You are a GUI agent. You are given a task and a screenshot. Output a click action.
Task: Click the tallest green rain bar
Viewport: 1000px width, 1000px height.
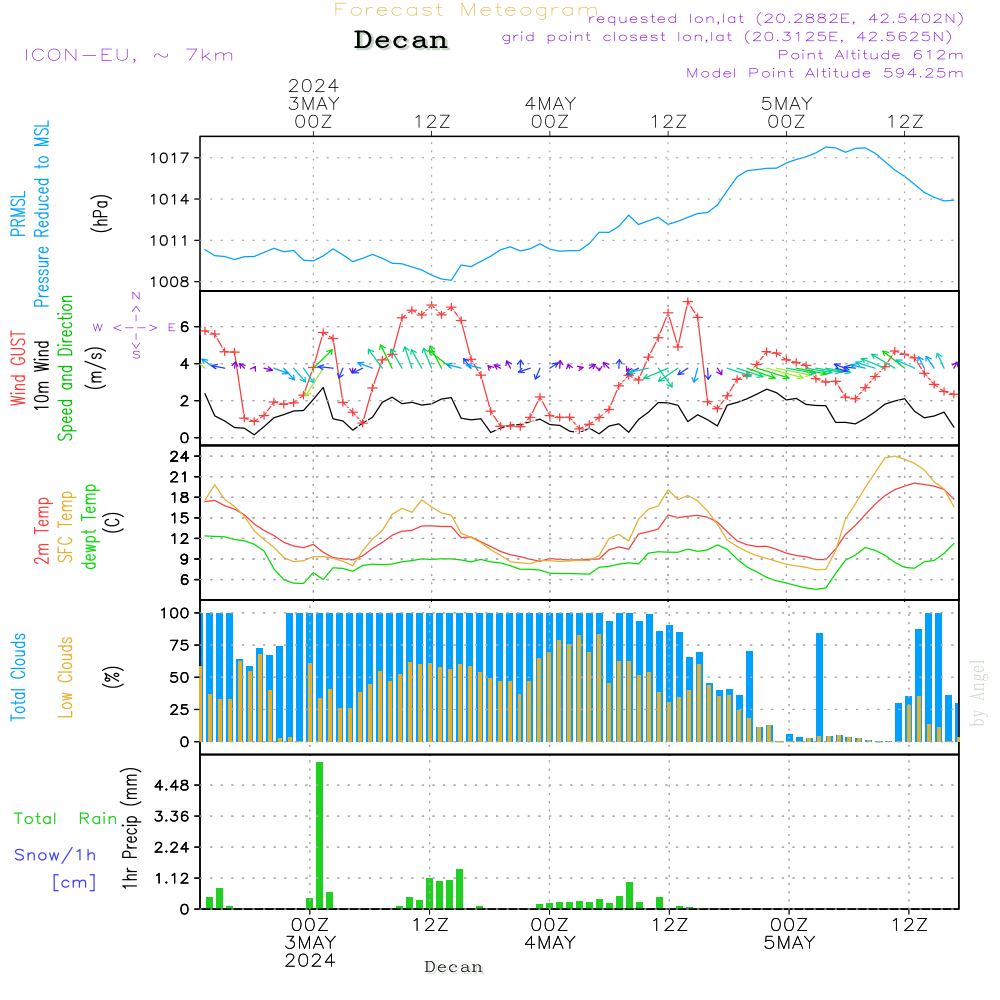pyautogui.click(x=319, y=834)
